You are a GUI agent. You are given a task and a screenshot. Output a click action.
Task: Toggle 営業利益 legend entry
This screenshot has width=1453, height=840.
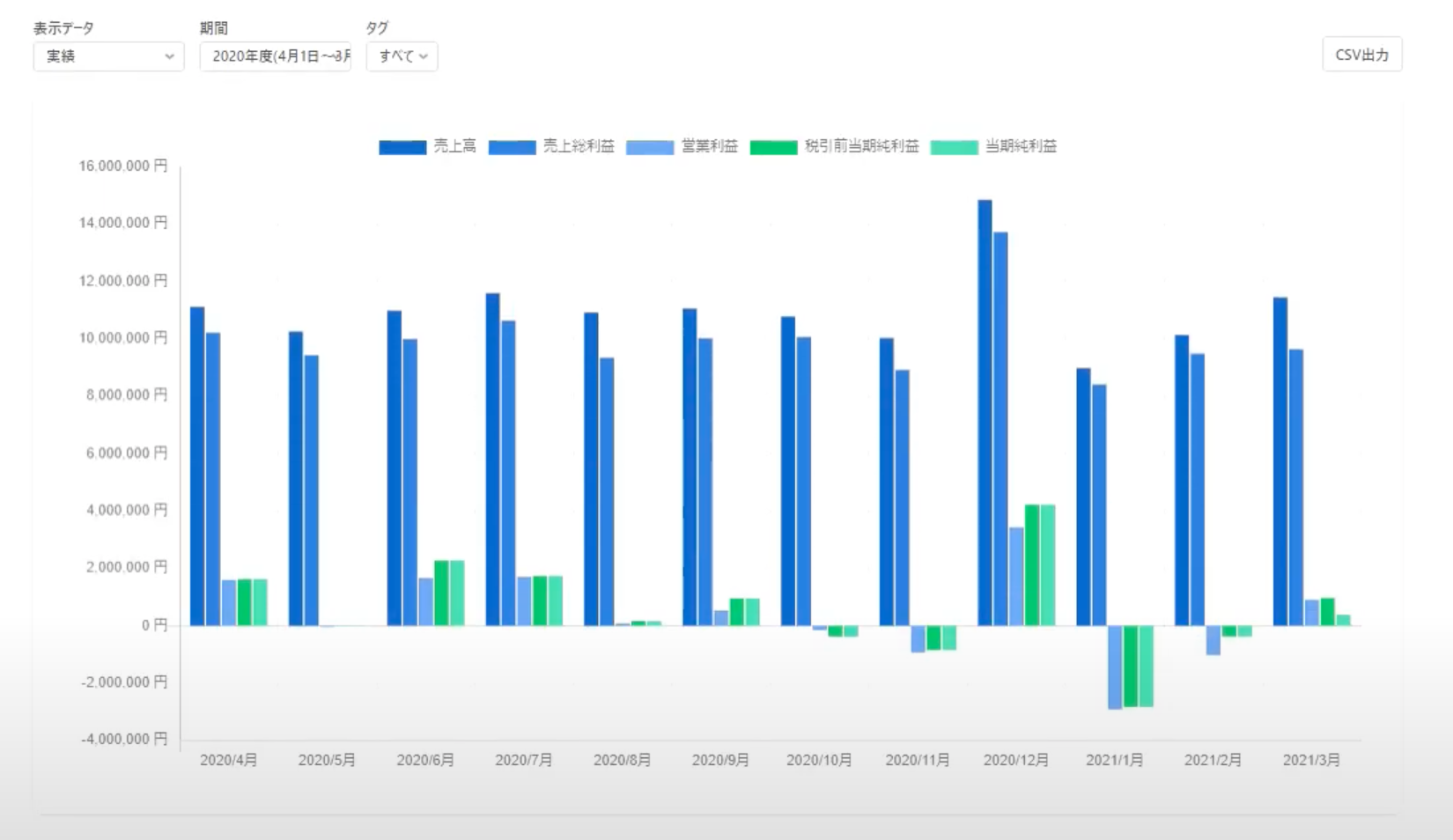coord(650,147)
